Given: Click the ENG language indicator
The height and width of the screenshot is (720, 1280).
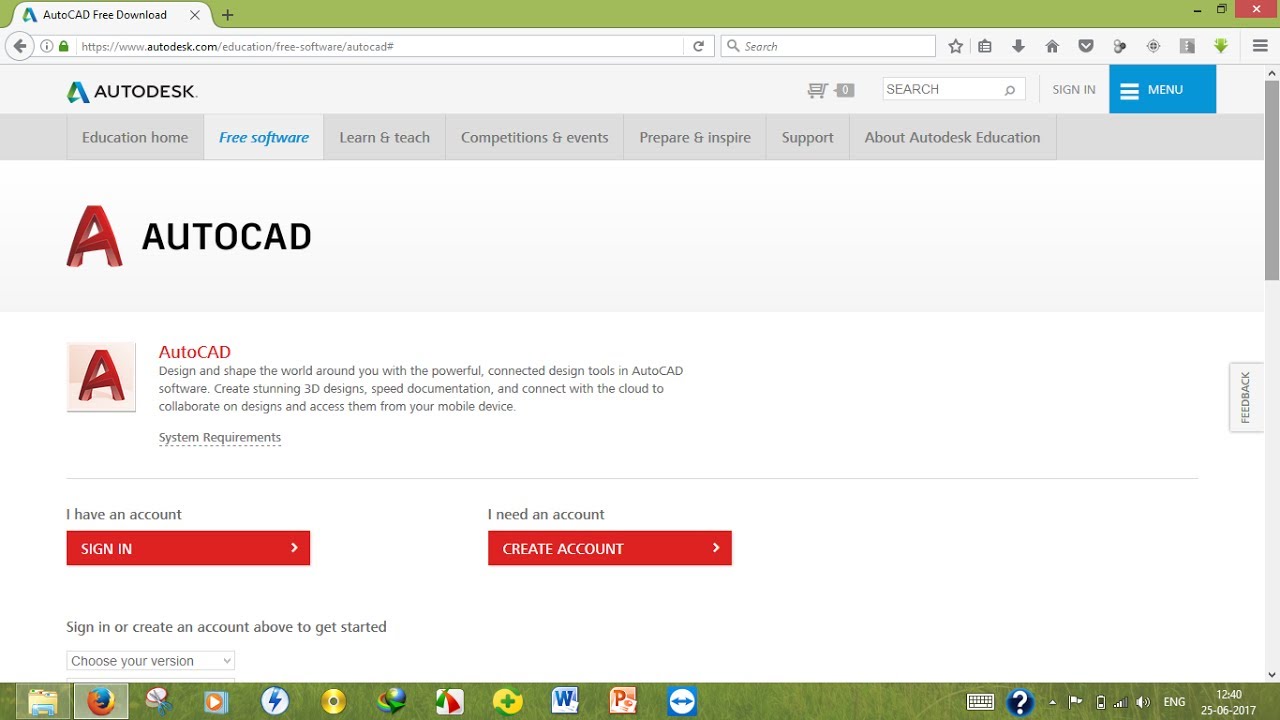Looking at the screenshot, I should tap(1175, 702).
